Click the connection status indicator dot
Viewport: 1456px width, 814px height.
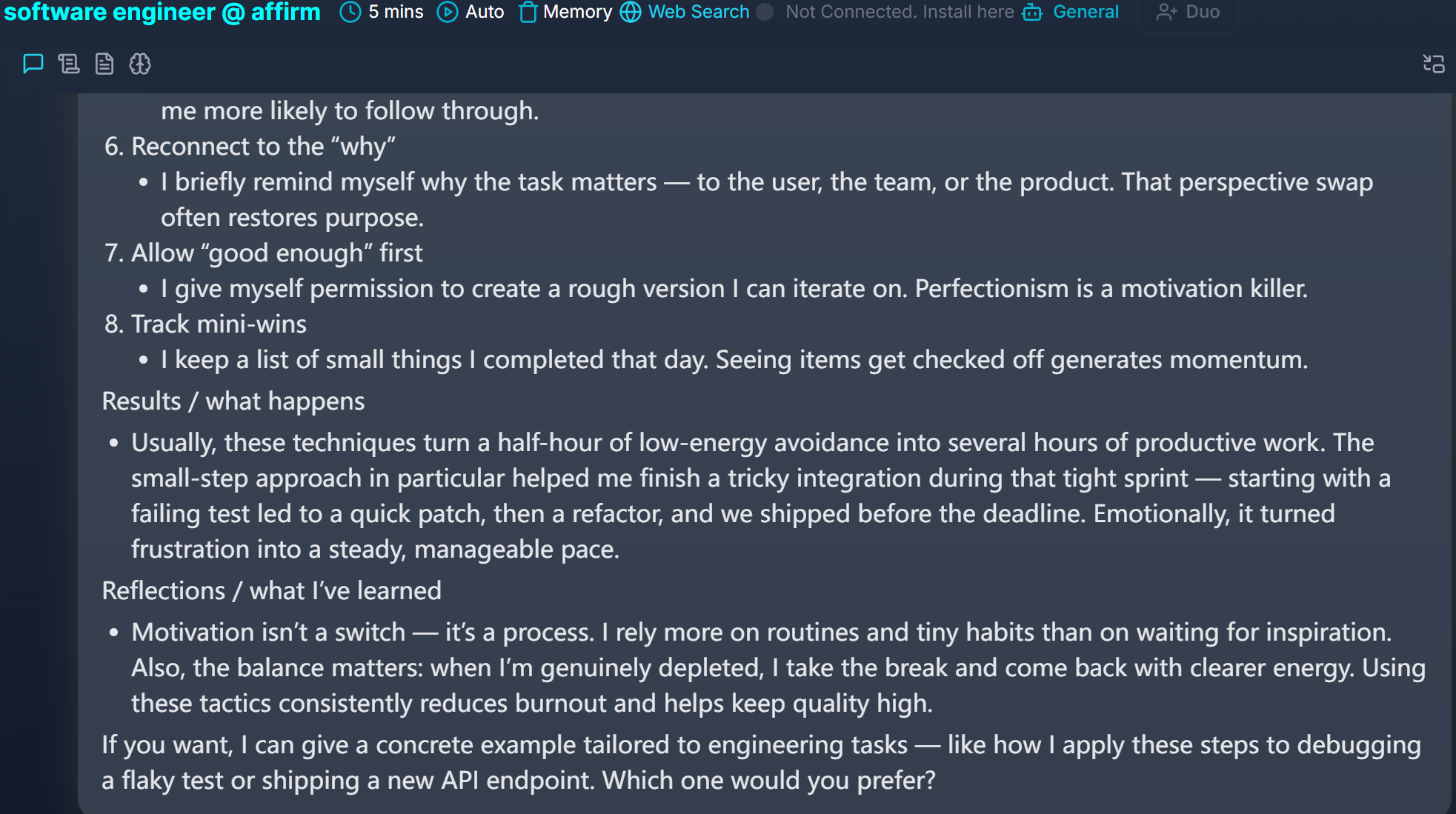(x=765, y=12)
